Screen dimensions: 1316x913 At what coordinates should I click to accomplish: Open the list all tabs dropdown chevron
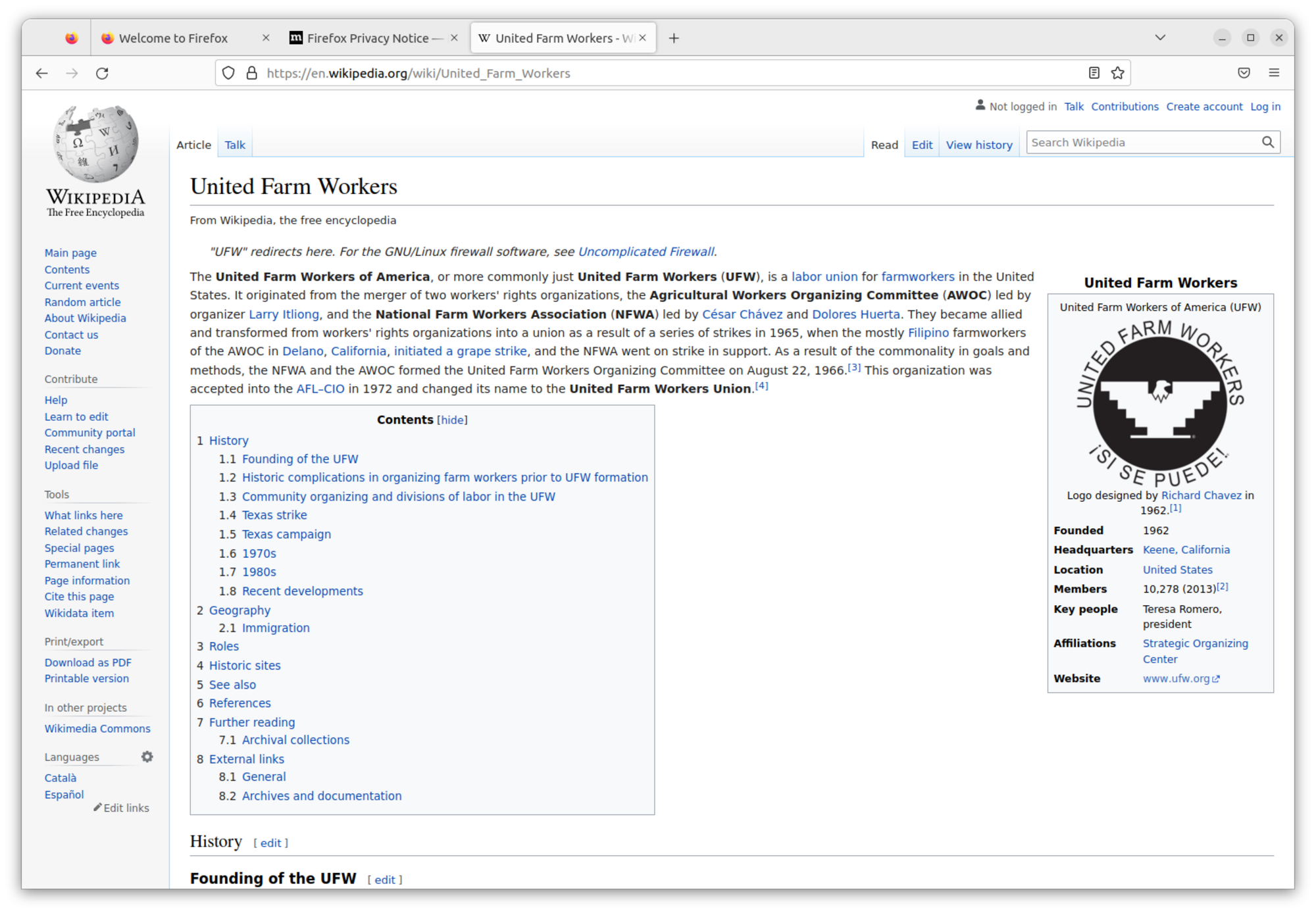1160,37
